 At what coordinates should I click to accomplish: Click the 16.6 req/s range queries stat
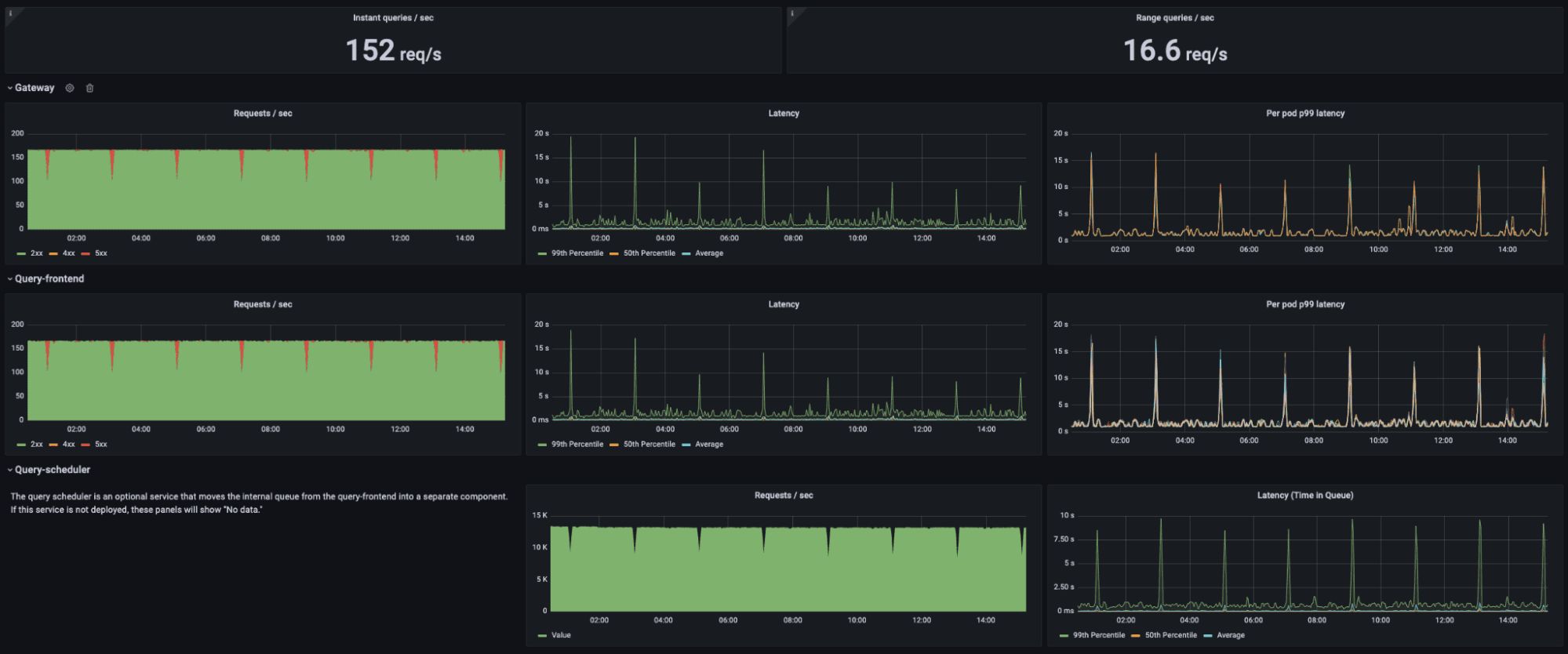click(1175, 51)
